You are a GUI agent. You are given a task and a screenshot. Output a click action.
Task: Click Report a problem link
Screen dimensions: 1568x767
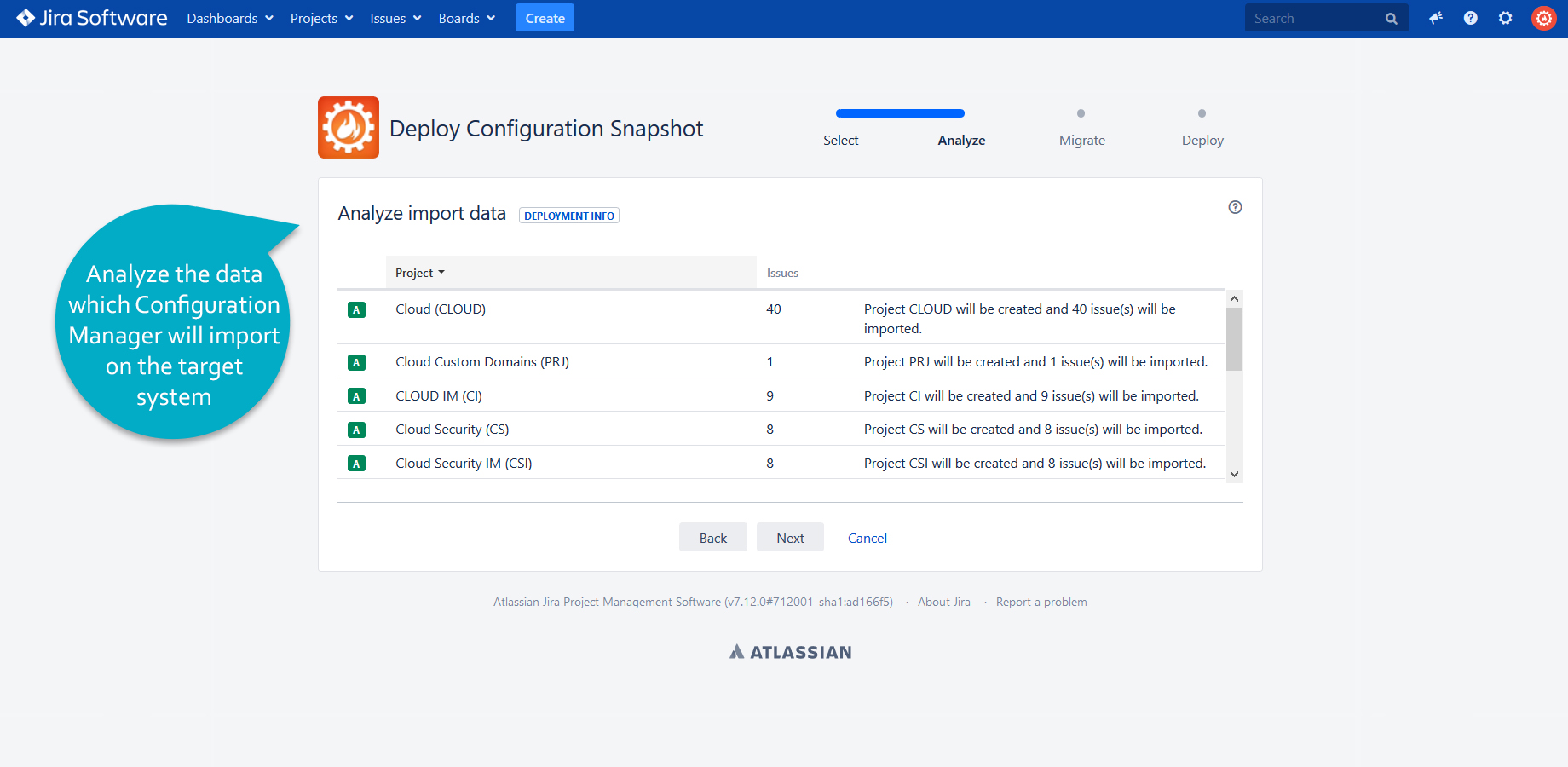coord(1041,602)
